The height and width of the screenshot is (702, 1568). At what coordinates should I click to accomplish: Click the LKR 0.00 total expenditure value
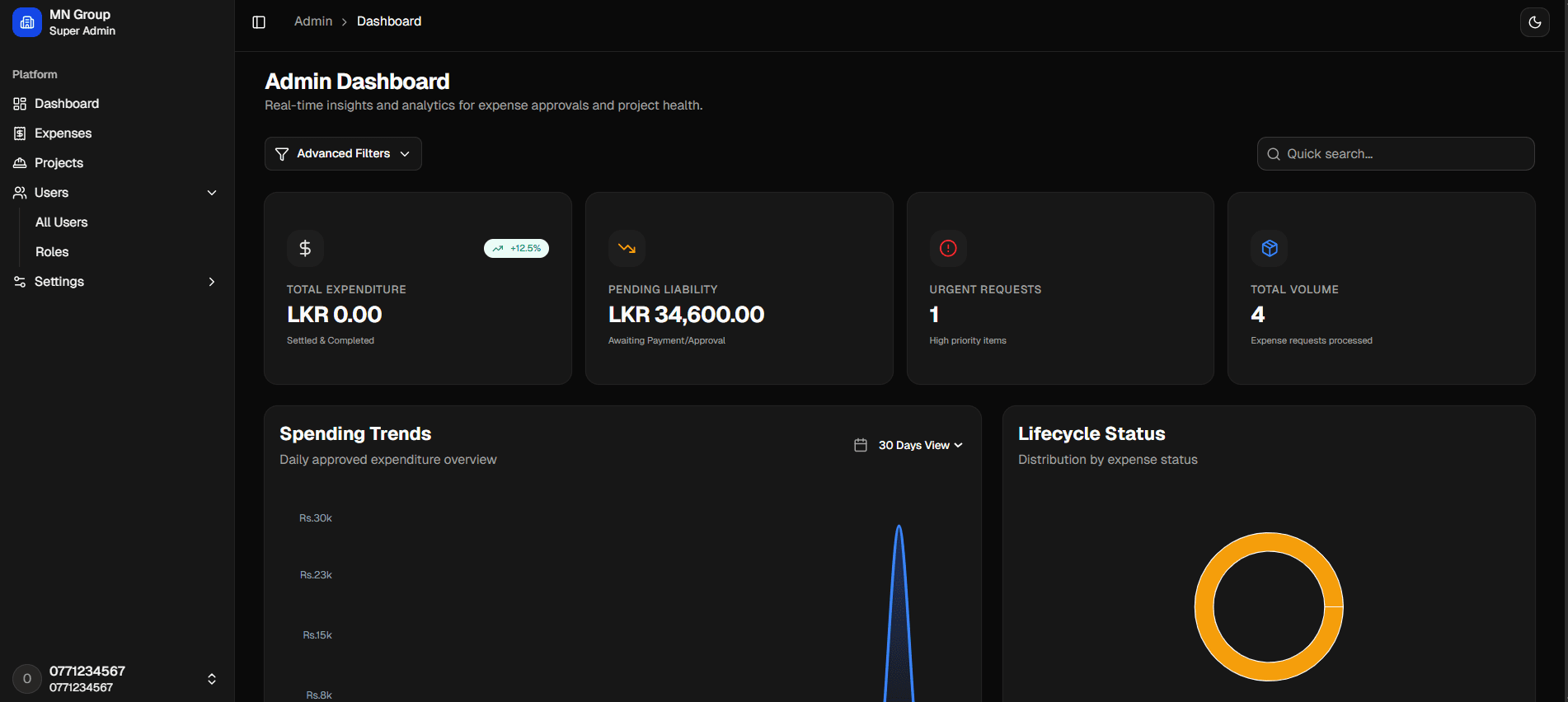pos(335,315)
